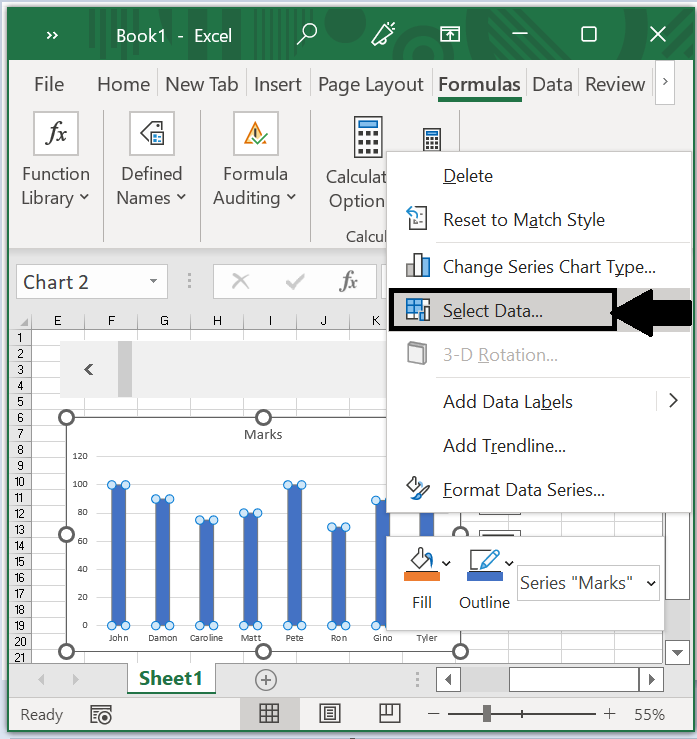Viewport: 697px width, 739px height.
Task: Click zoom in plus icon
Action: pyautogui.click(x=609, y=714)
